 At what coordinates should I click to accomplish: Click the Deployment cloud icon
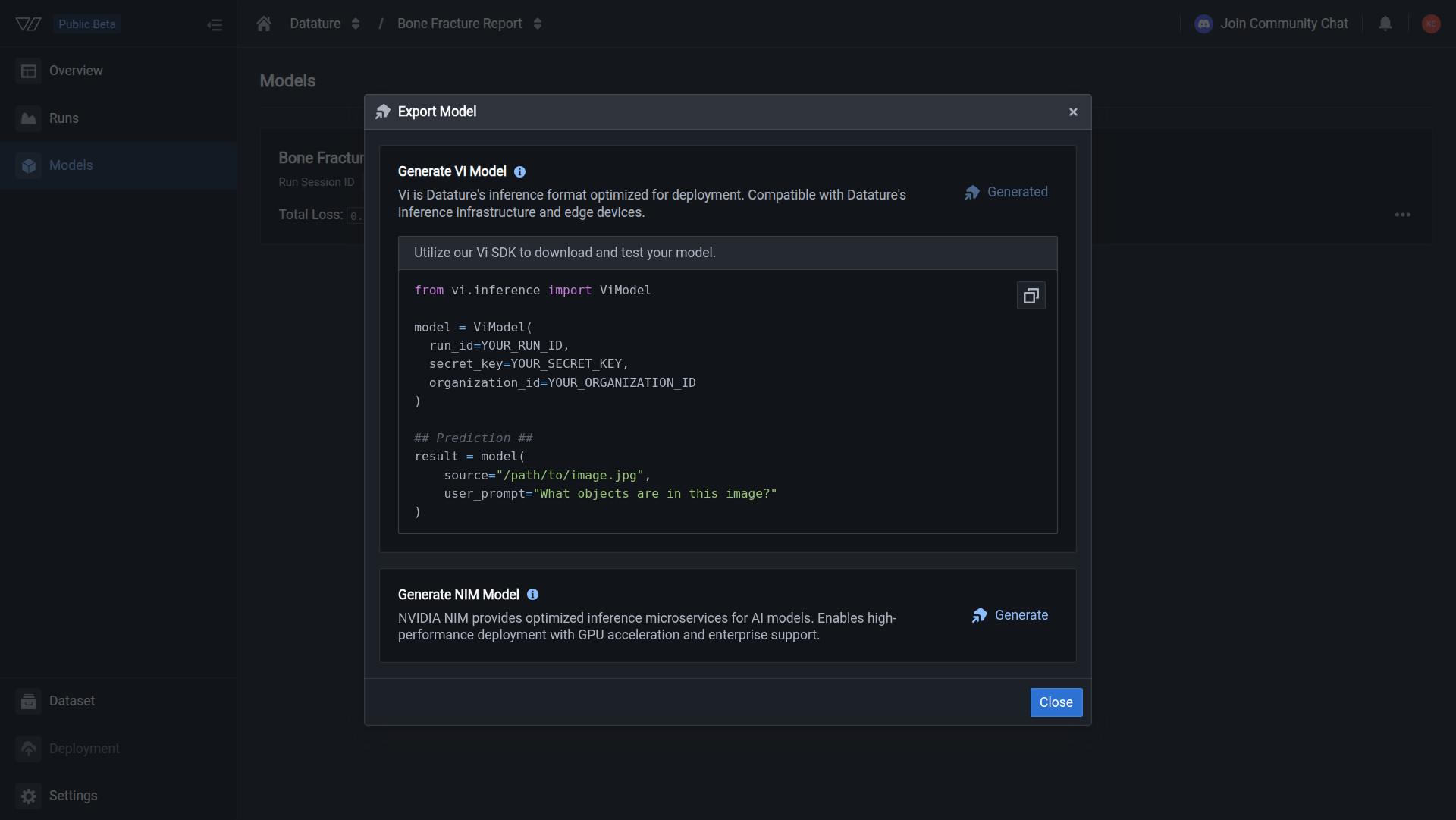pyautogui.click(x=29, y=749)
